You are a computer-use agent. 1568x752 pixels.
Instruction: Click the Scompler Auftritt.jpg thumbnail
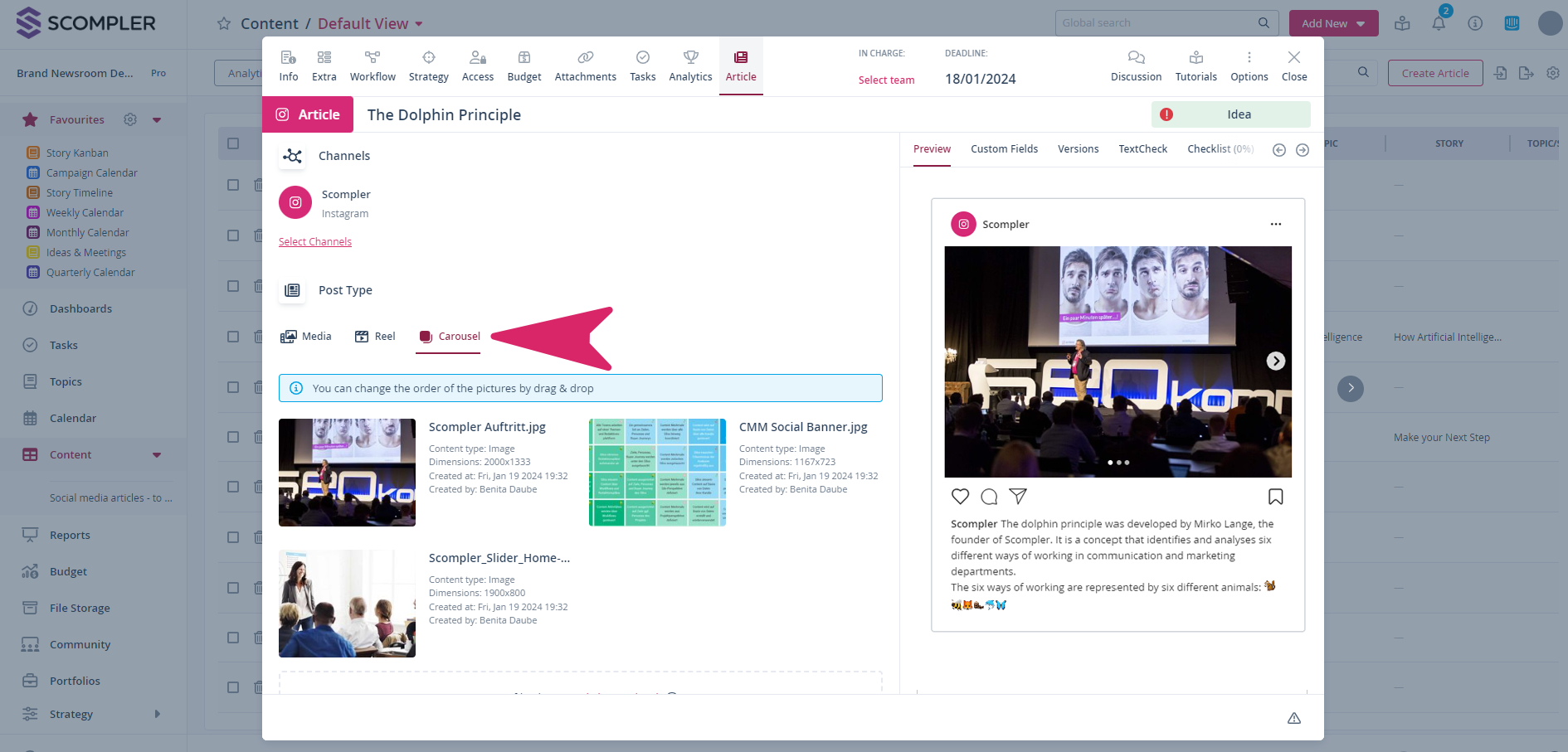pyautogui.click(x=347, y=473)
